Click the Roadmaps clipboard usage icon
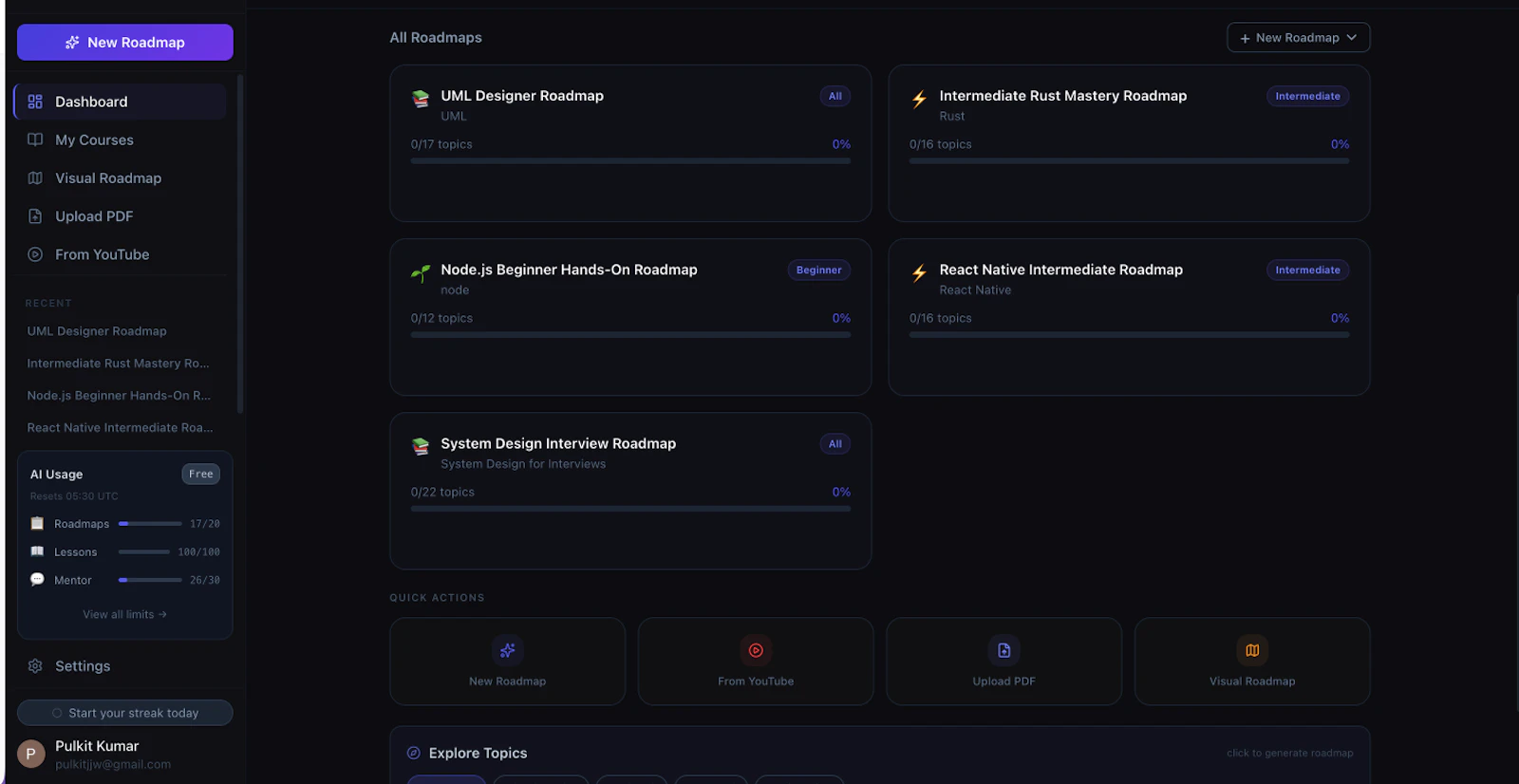The height and width of the screenshot is (784, 1519). click(37, 523)
